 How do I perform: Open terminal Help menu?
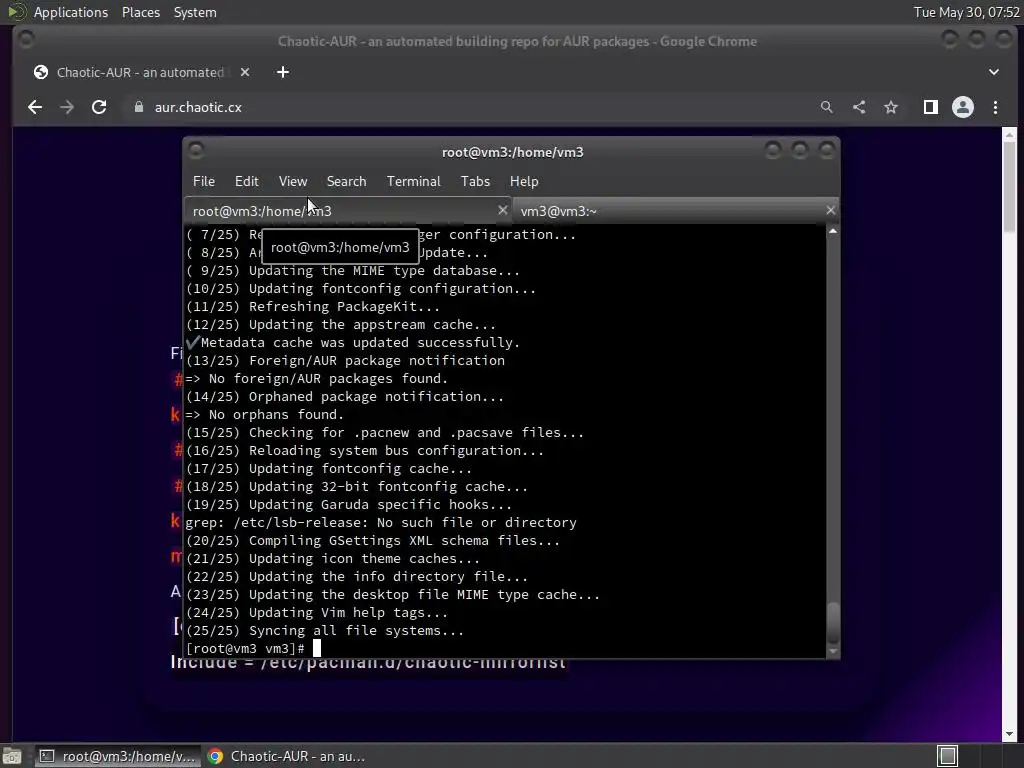click(524, 181)
